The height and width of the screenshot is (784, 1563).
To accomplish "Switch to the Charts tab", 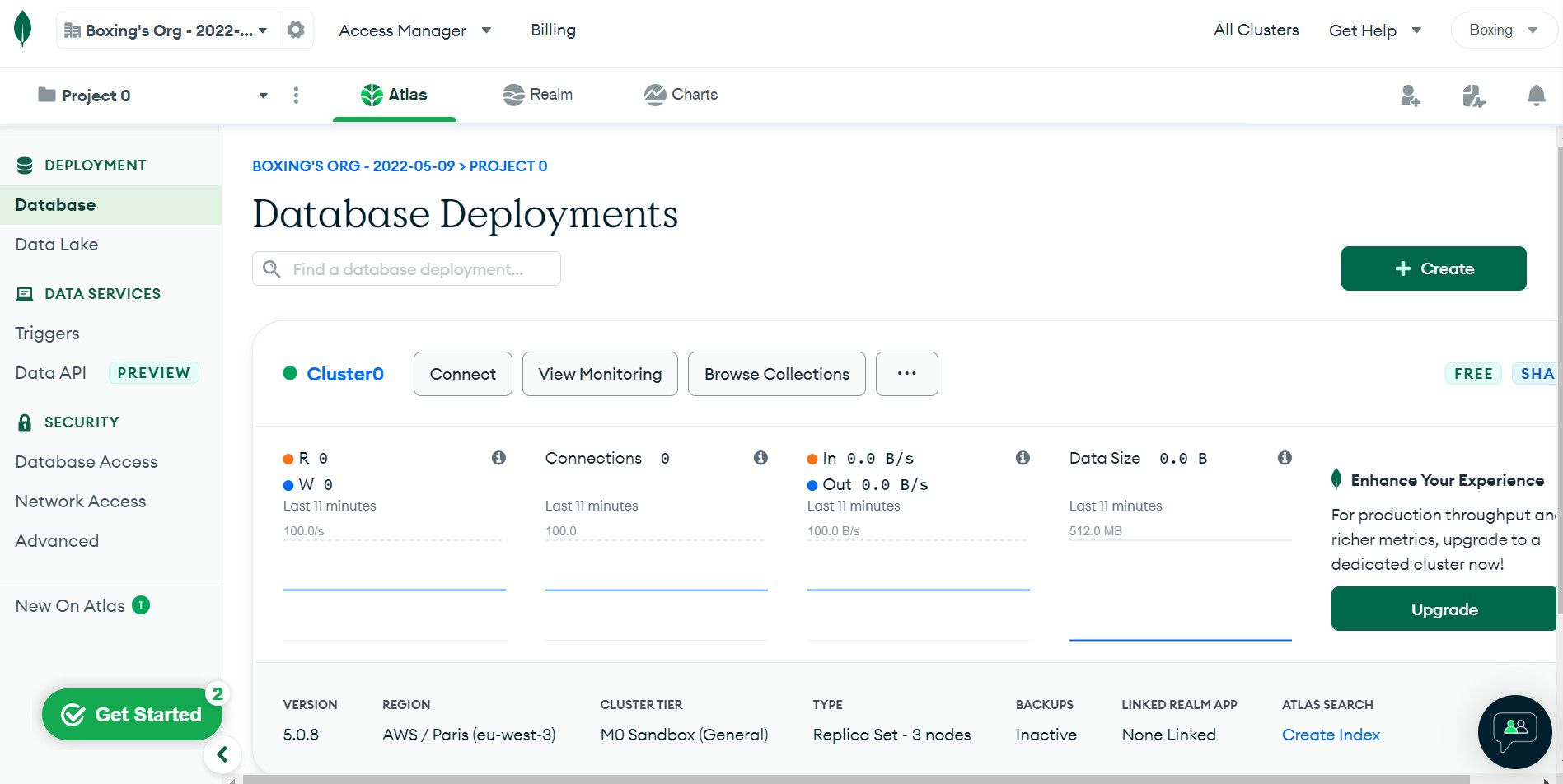I will (681, 94).
